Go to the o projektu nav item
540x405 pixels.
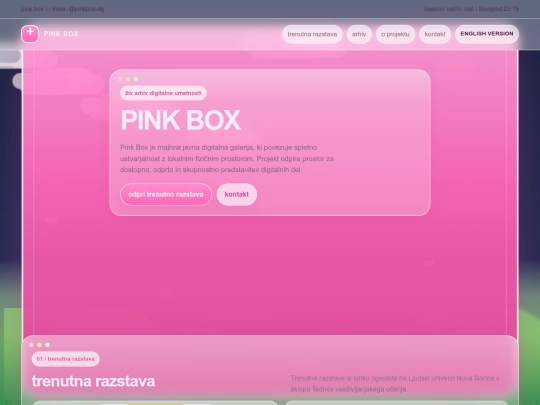(x=395, y=34)
